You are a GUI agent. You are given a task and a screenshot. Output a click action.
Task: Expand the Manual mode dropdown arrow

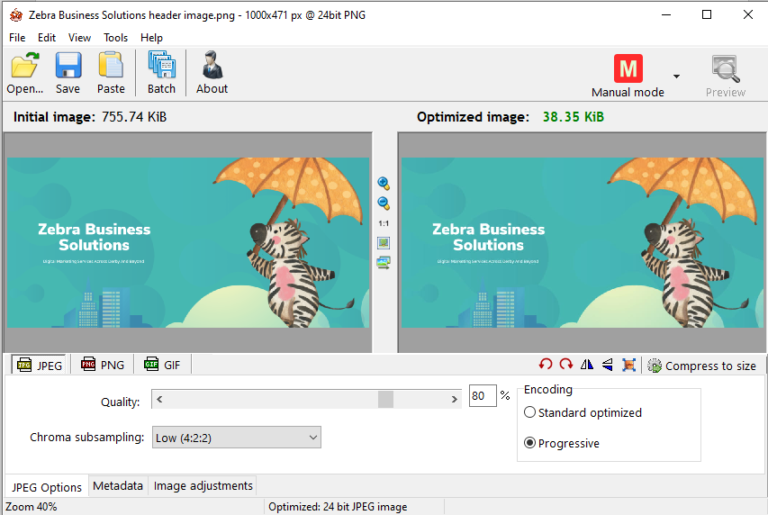pyautogui.click(x=676, y=76)
